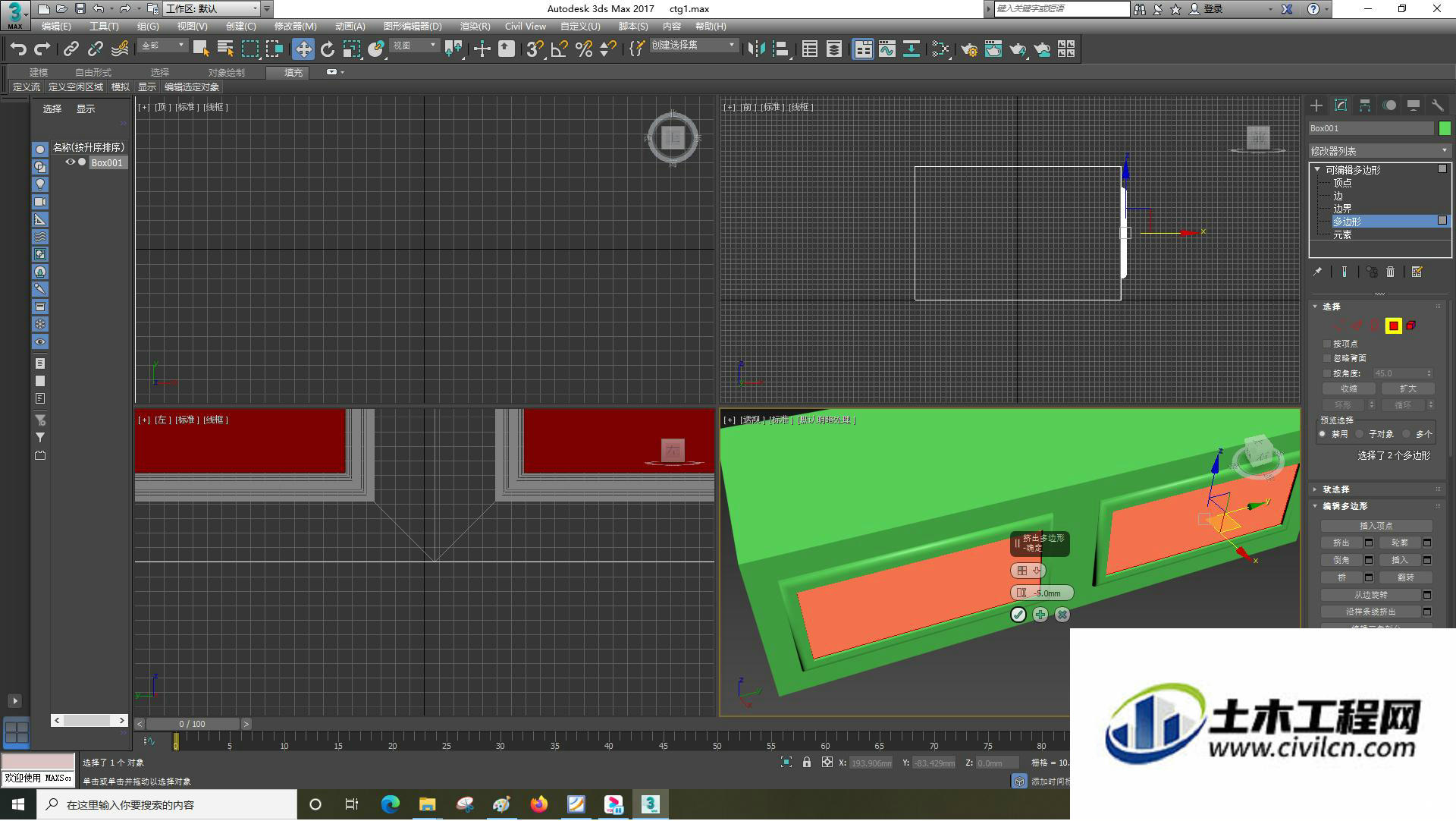Image resolution: width=1456 pixels, height=821 pixels.
Task: Select the Element sub-object level icon
Action: coord(1410,326)
